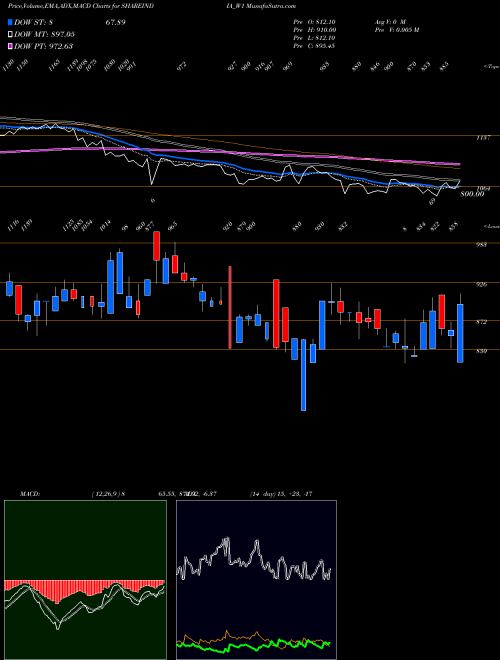500x660 pixels.
Task: Click the chart title beginning 'Price,Volume,EMA,ADX,MACD Charts for SHAREIND'
Action: click(80, 6)
